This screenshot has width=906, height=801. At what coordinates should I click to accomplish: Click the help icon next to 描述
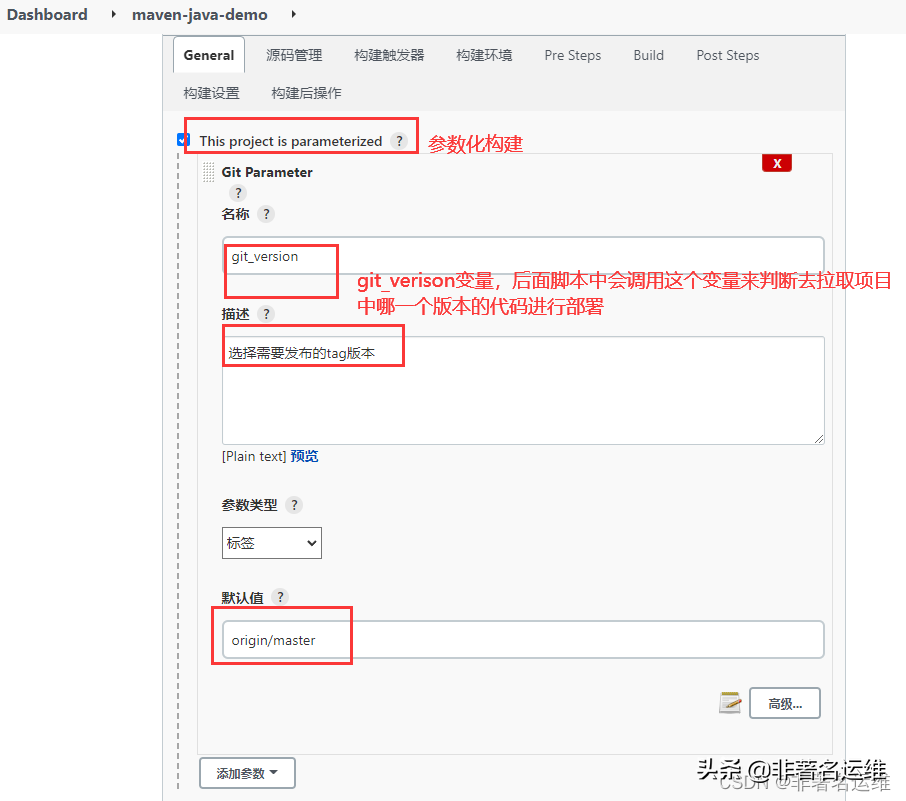[265, 313]
